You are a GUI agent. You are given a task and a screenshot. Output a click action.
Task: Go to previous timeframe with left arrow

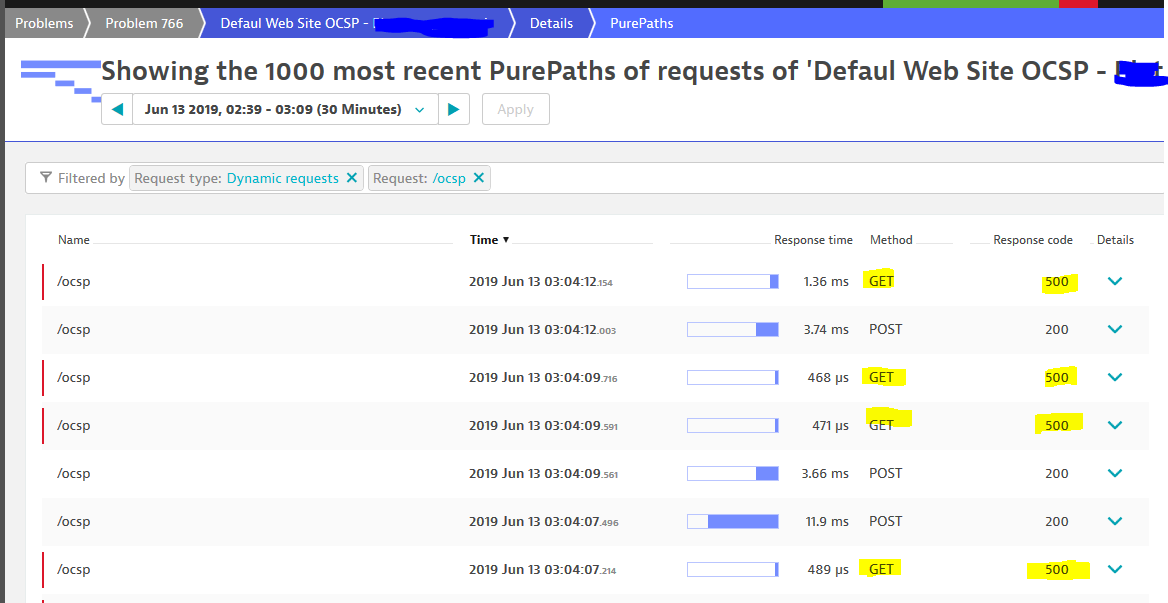117,109
